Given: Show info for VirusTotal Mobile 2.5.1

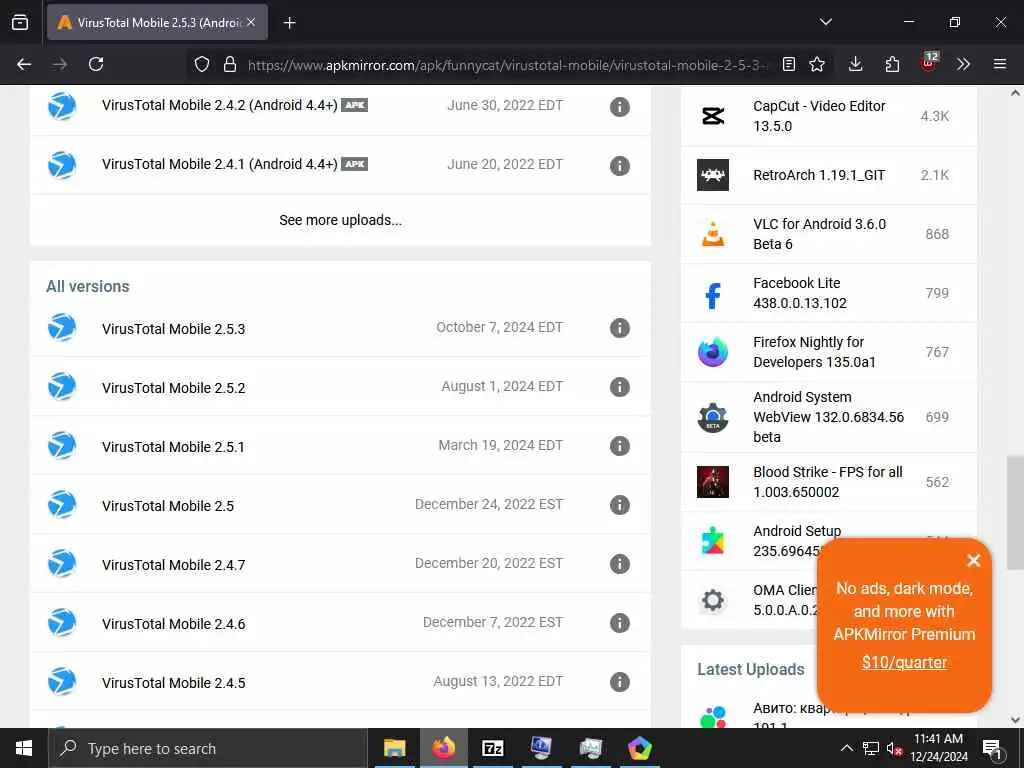Looking at the screenshot, I should point(620,446).
